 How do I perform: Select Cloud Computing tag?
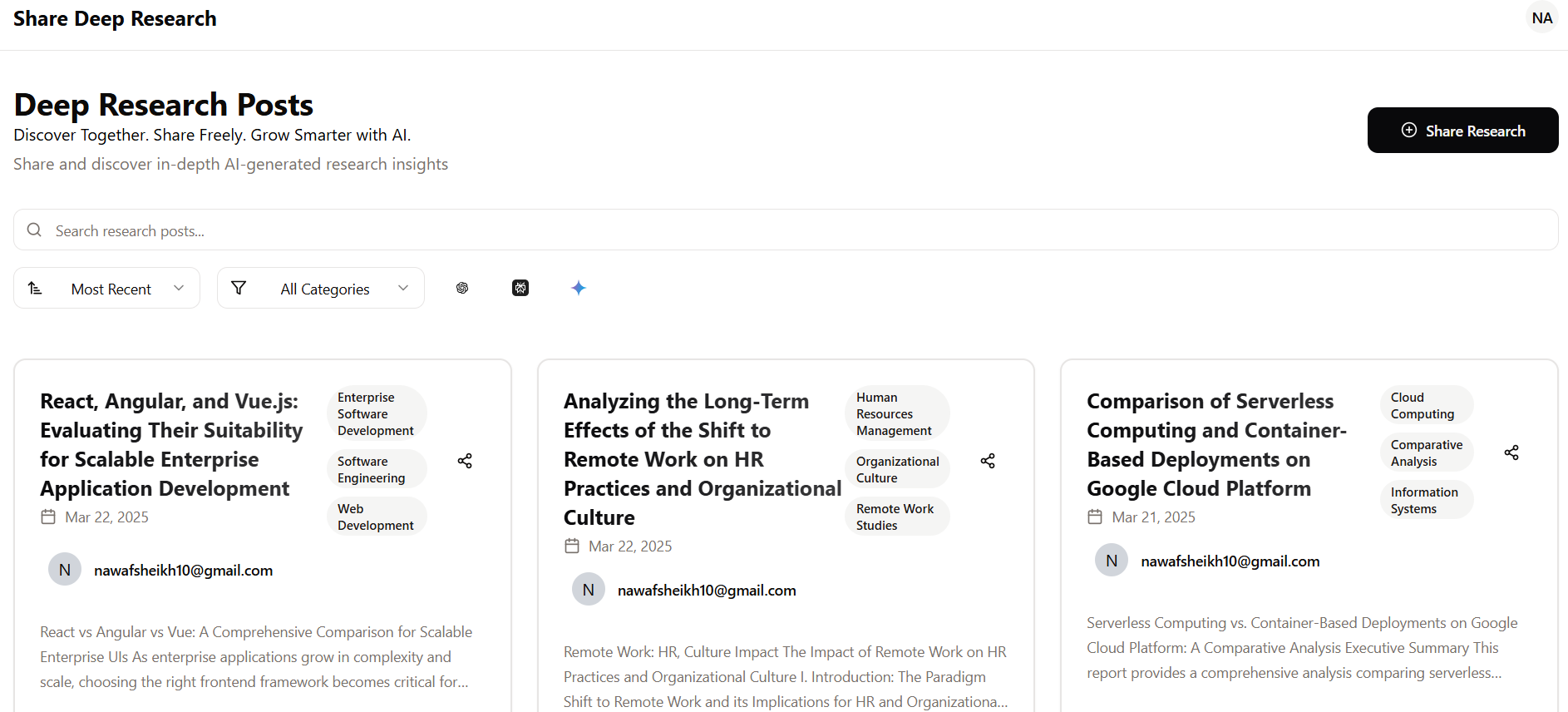click(1427, 405)
